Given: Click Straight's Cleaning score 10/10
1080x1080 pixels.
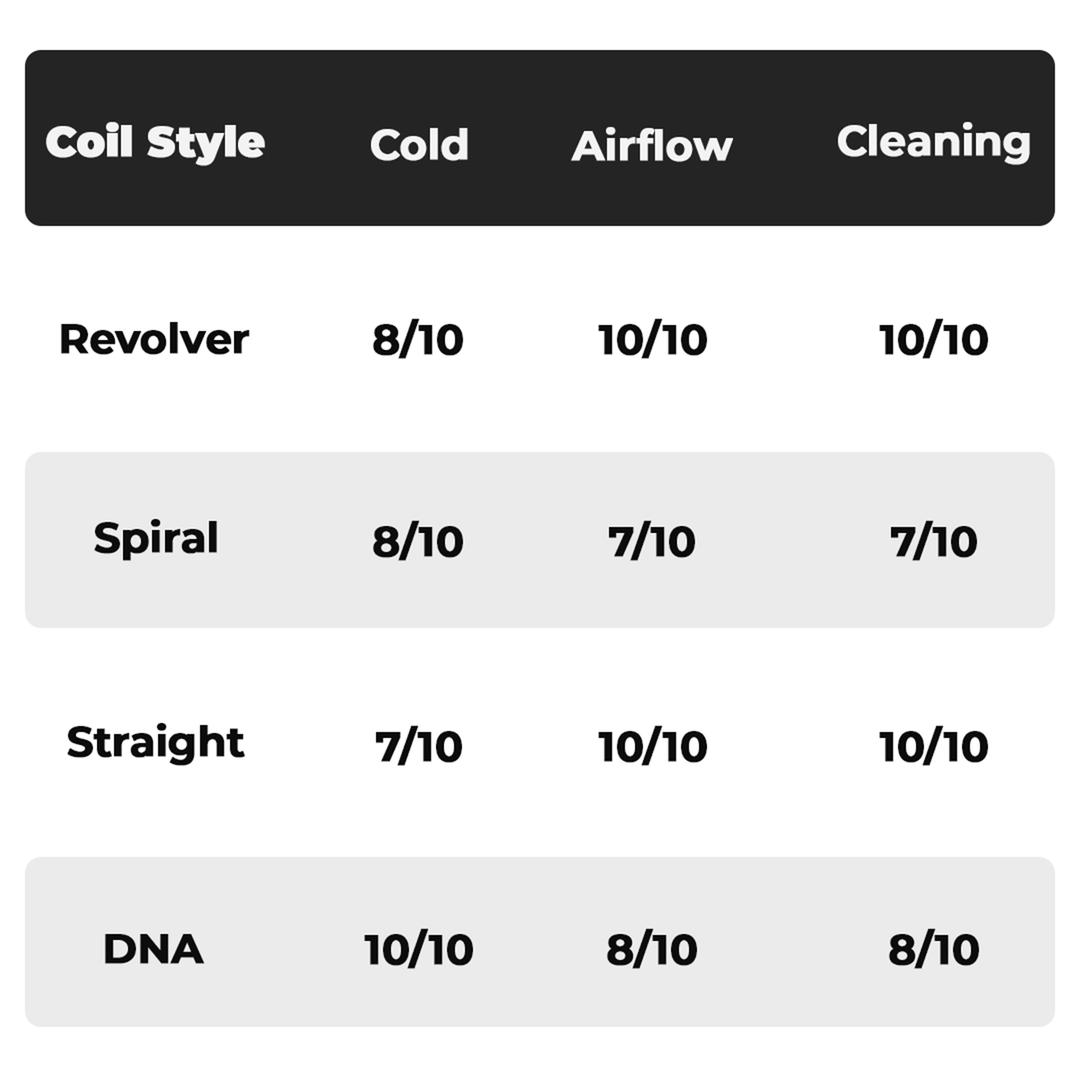Looking at the screenshot, I should pyautogui.click(x=933, y=747).
